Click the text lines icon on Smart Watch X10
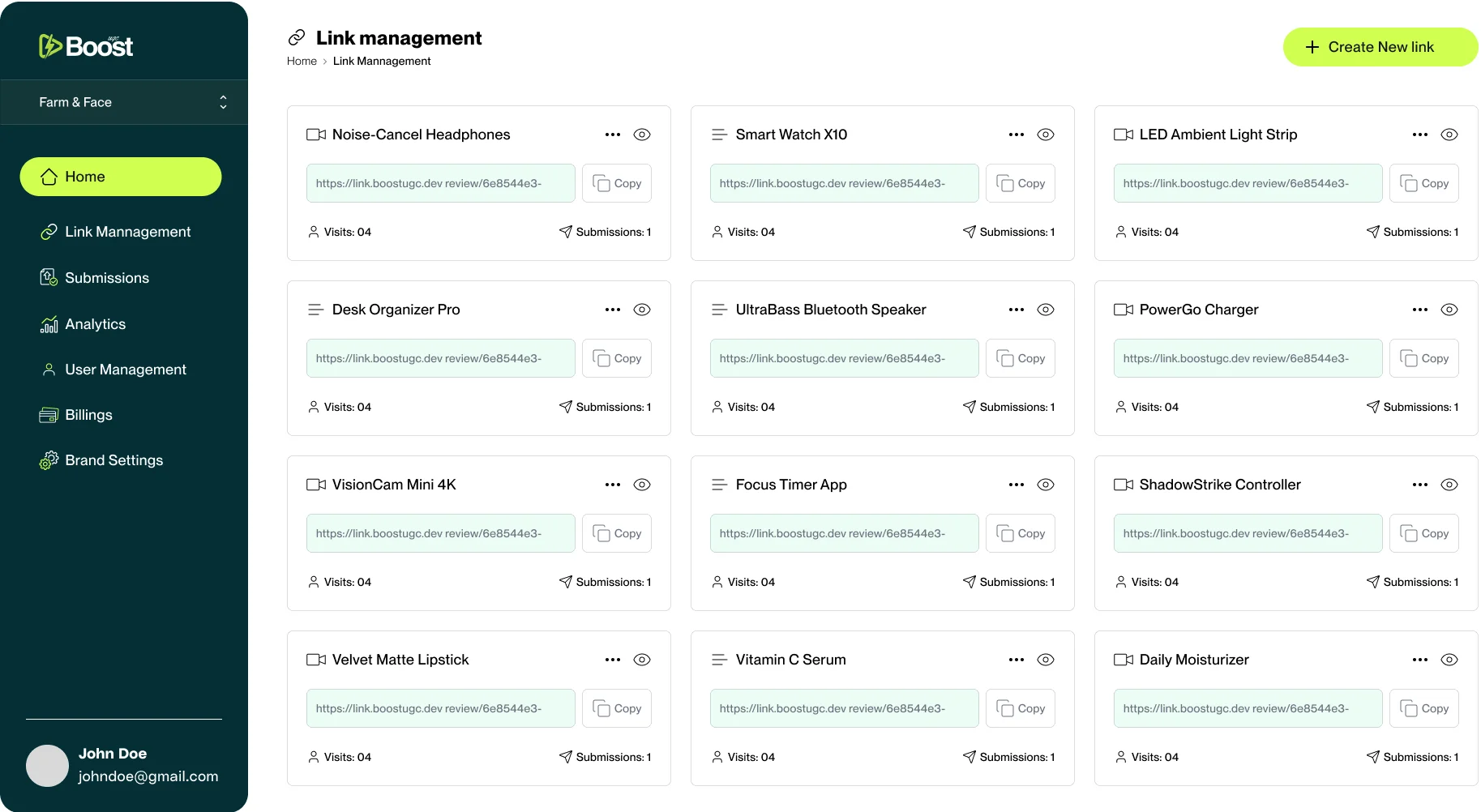Image resolution: width=1481 pixels, height=812 pixels. (719, 135)
